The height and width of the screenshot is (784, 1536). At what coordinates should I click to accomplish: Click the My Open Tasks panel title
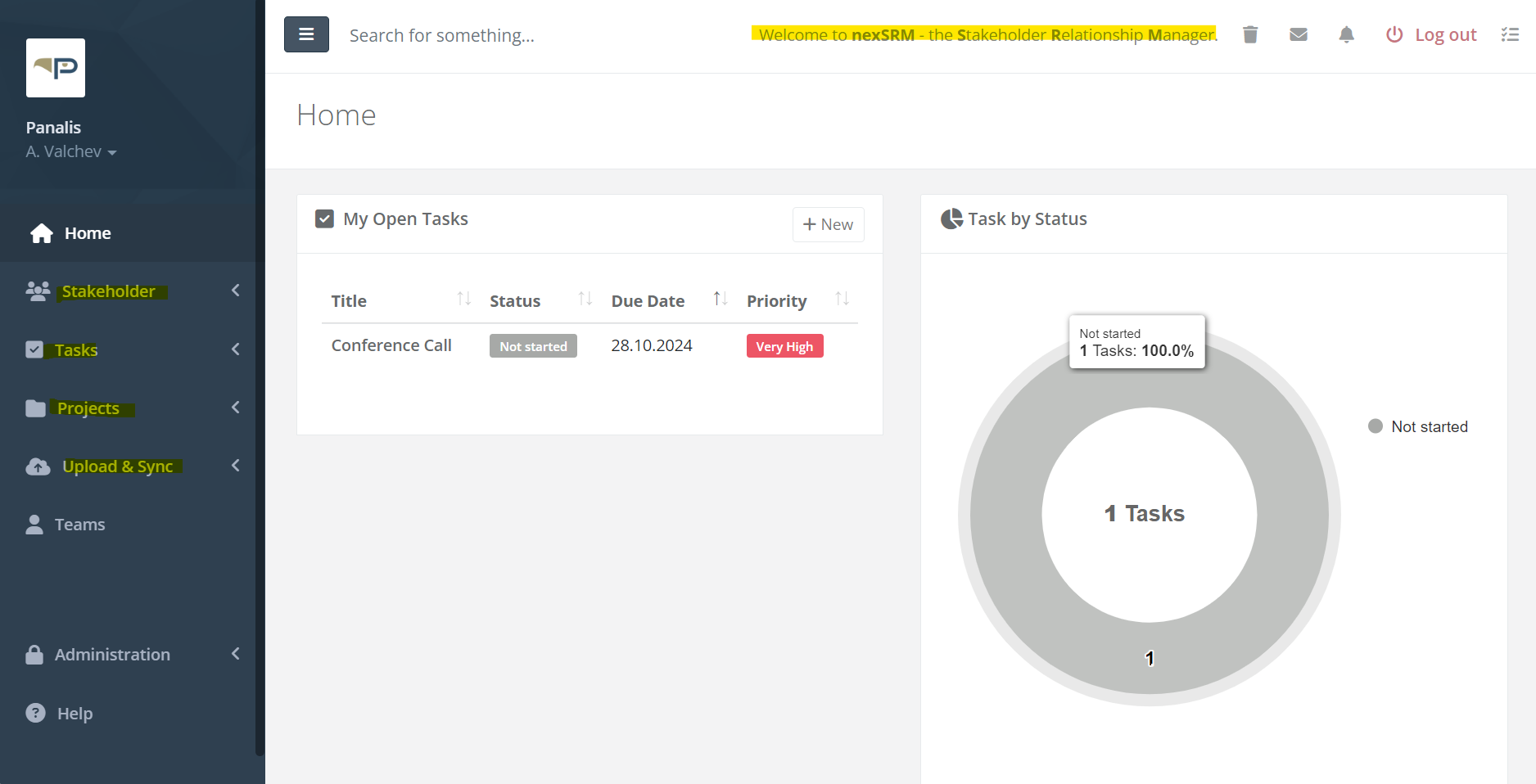(x=405, y=219)
